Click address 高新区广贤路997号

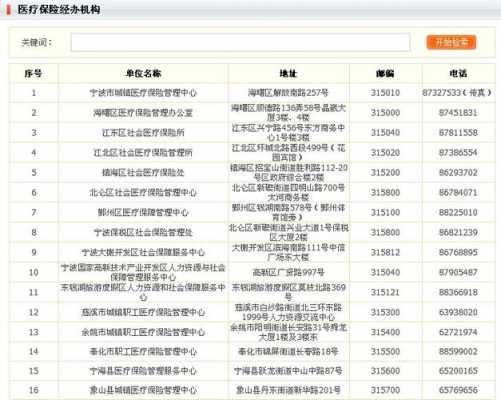[x=288, y=272]
